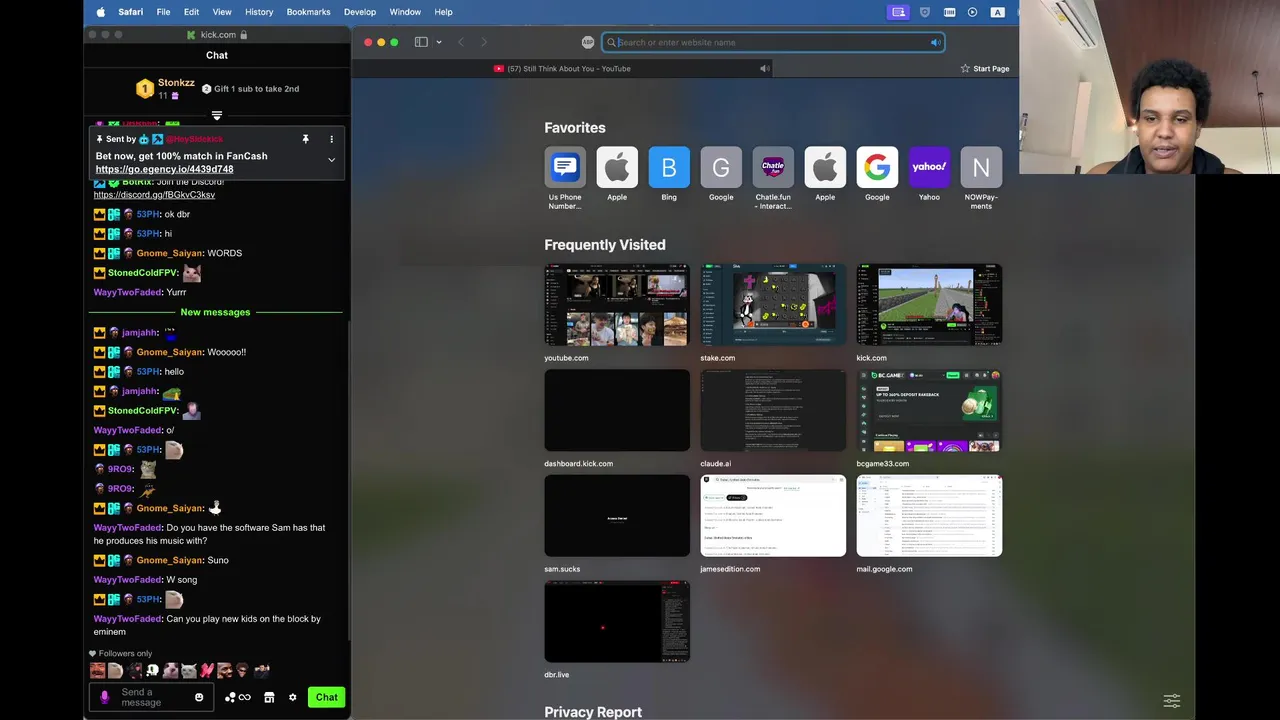Click the Stonkzz top gifter name
This screenshot has height=720, width=1280.
176,83
